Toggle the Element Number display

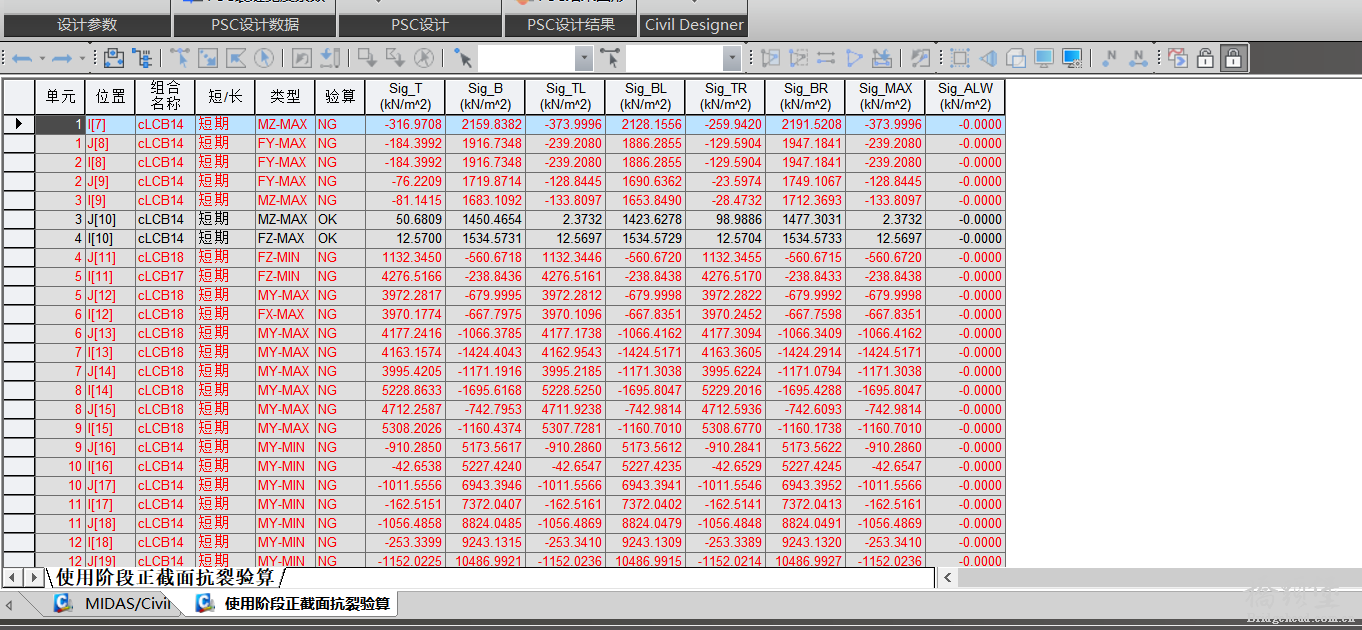1139,59
